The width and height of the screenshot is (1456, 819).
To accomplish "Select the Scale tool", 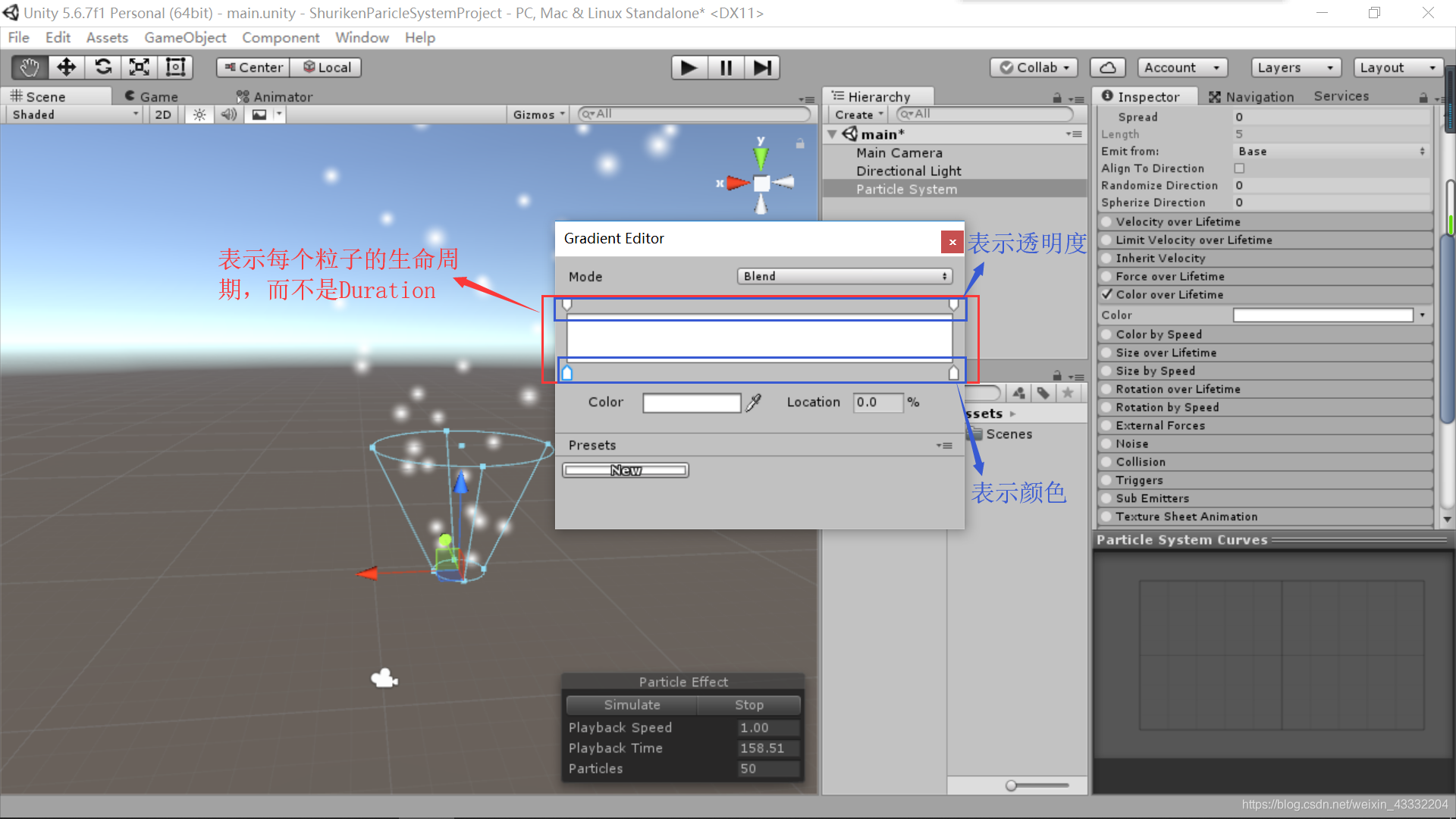I will (x=140, y=67).
